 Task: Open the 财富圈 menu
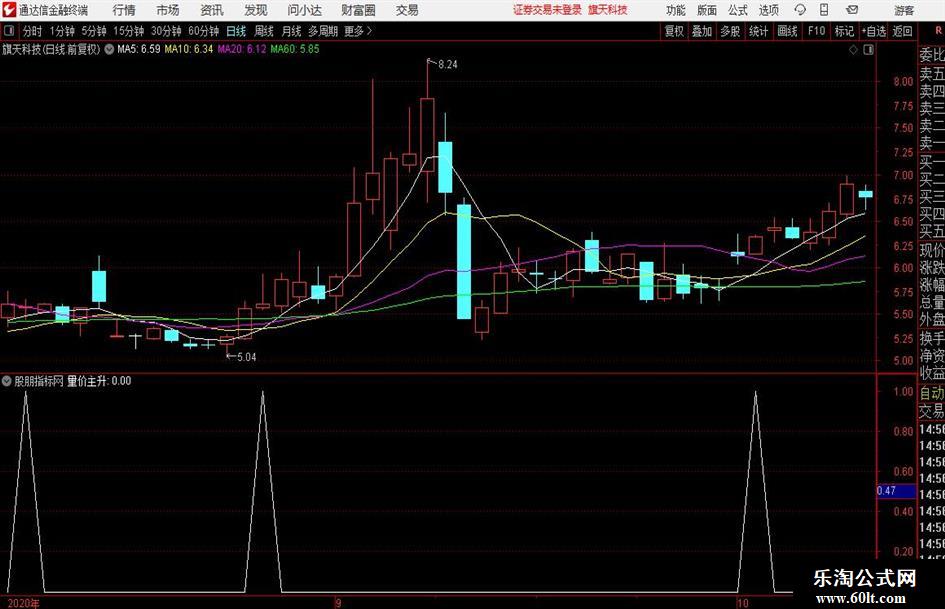358,10
